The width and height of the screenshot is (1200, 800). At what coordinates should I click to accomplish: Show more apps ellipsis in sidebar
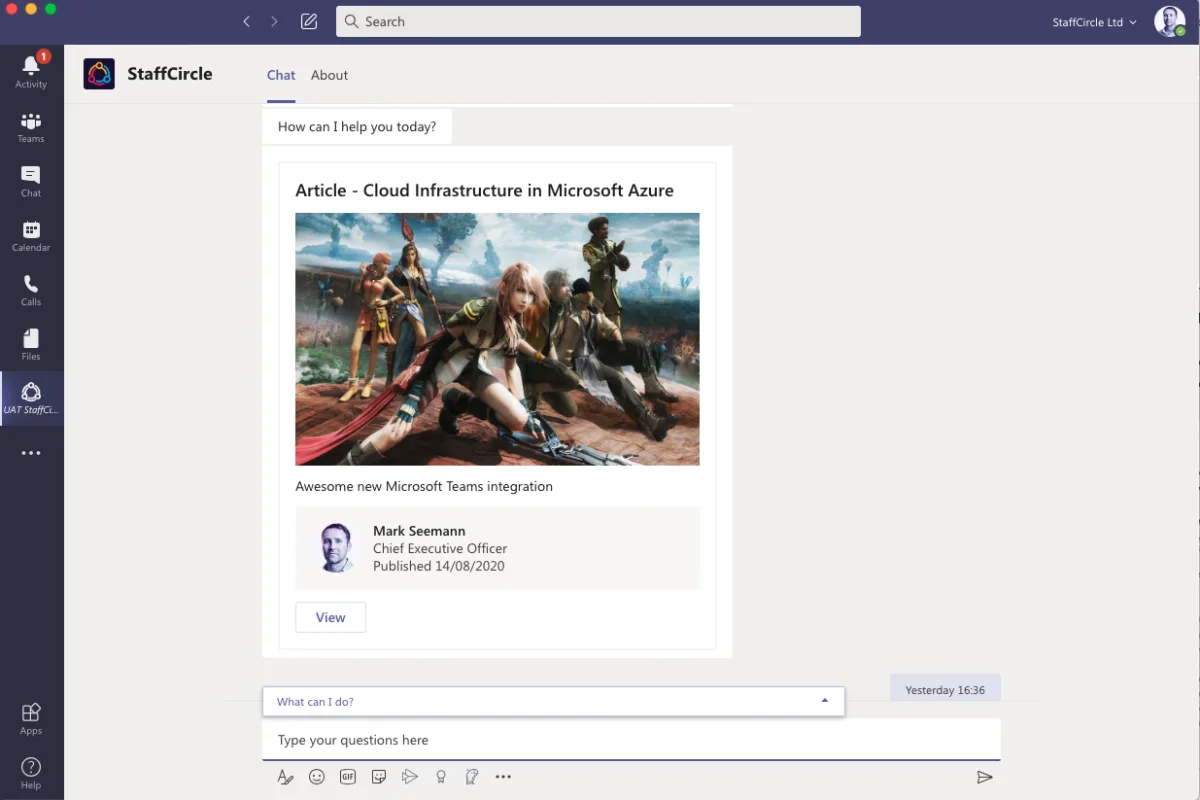pos(31,453)
